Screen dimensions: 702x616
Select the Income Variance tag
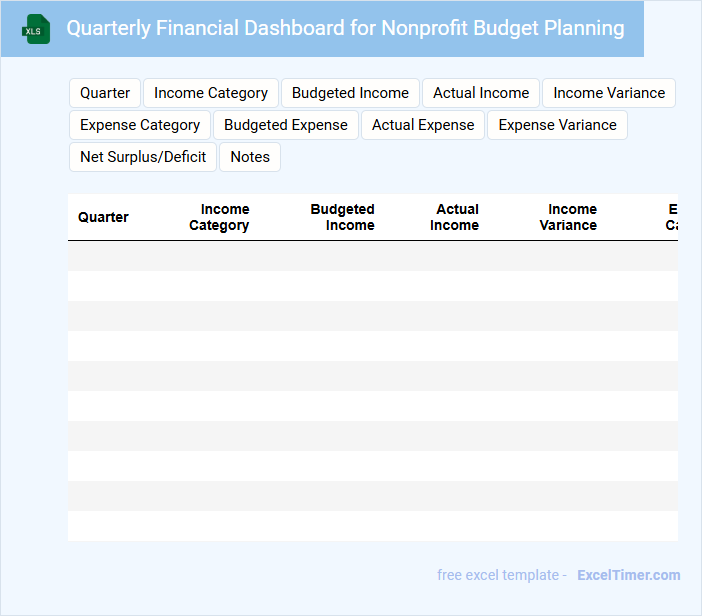coord(609,93)
